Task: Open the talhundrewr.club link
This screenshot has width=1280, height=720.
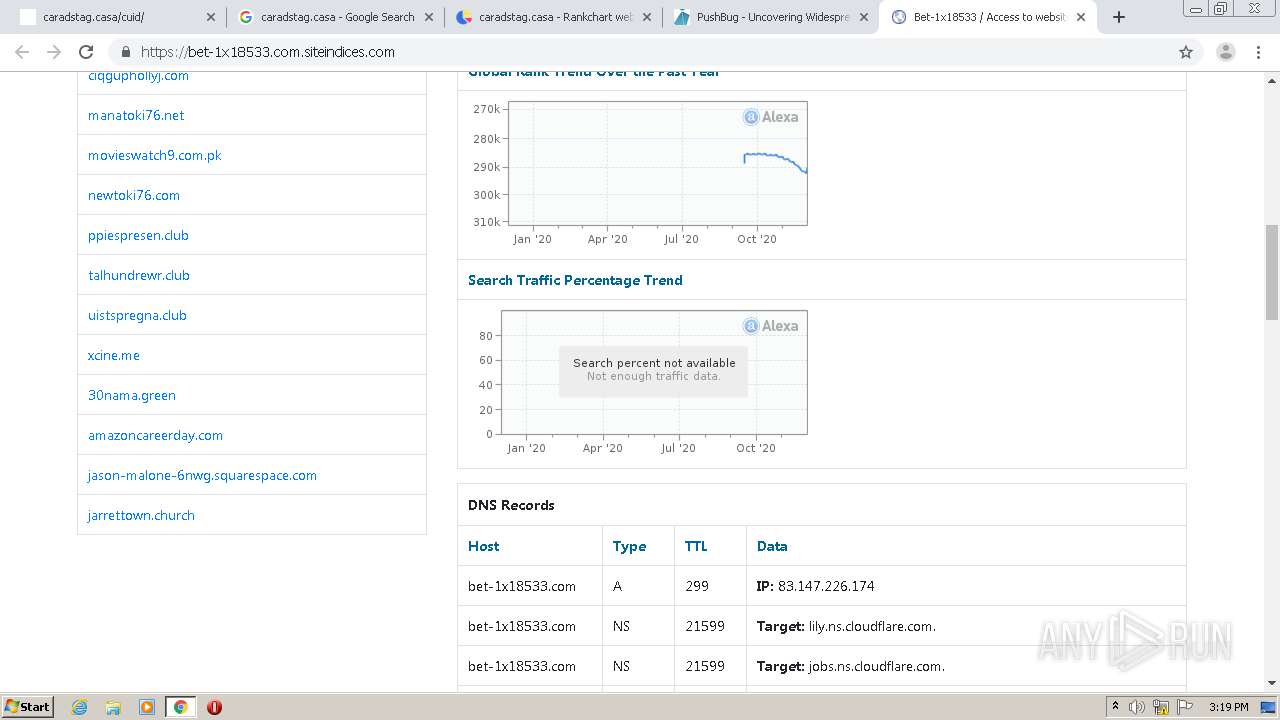Action: tap(139, 275)
